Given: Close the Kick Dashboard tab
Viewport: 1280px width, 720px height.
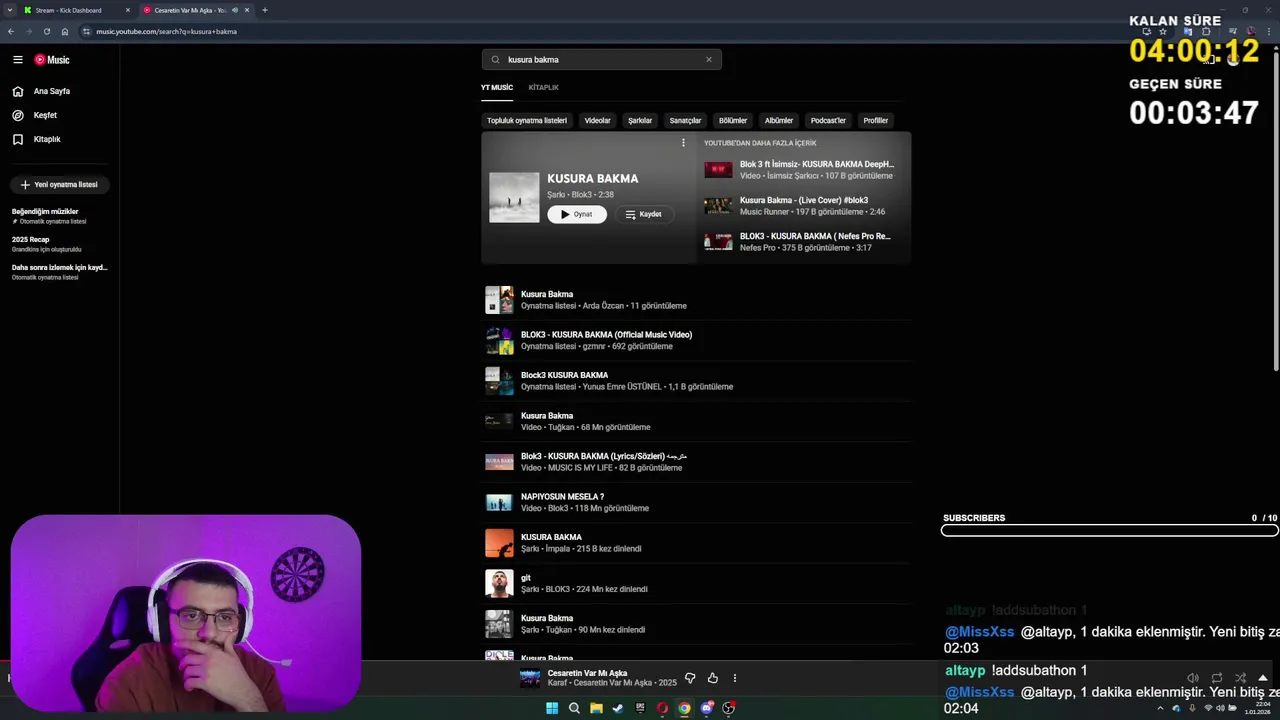Looking at the screenshot, I should (x=127, y=10).
